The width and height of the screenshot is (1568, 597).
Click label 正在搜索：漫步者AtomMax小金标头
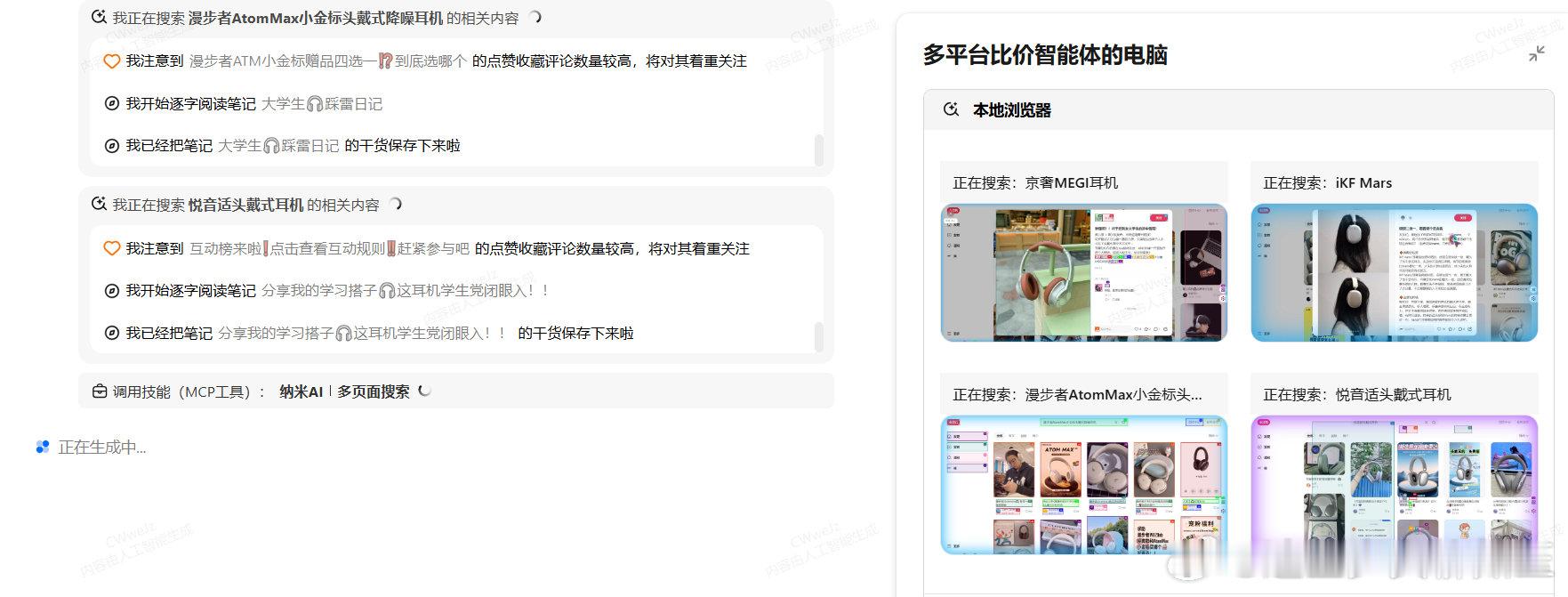[1077, 395]
